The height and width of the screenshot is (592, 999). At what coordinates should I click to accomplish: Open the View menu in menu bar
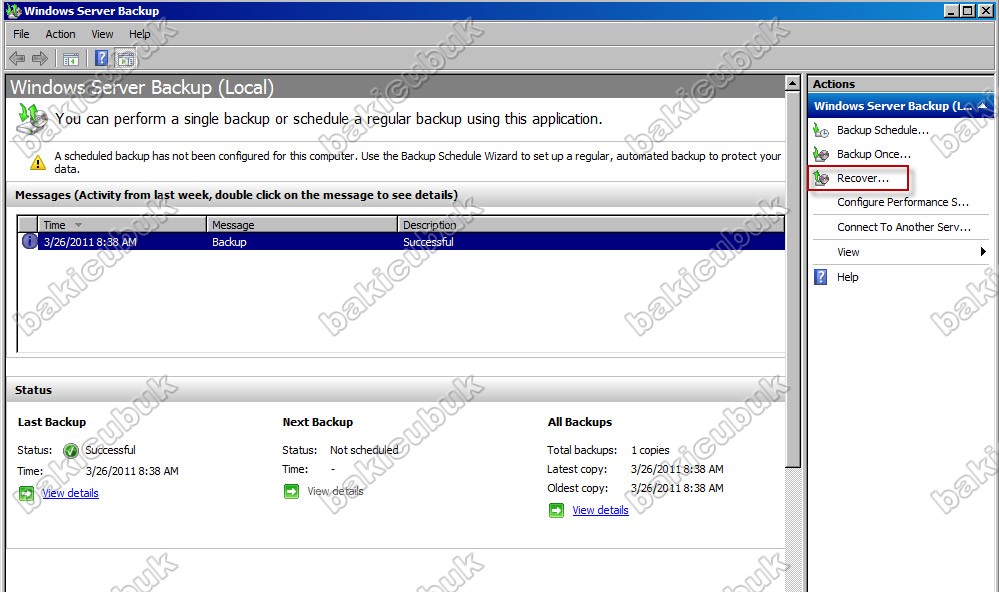coord(102,34)
